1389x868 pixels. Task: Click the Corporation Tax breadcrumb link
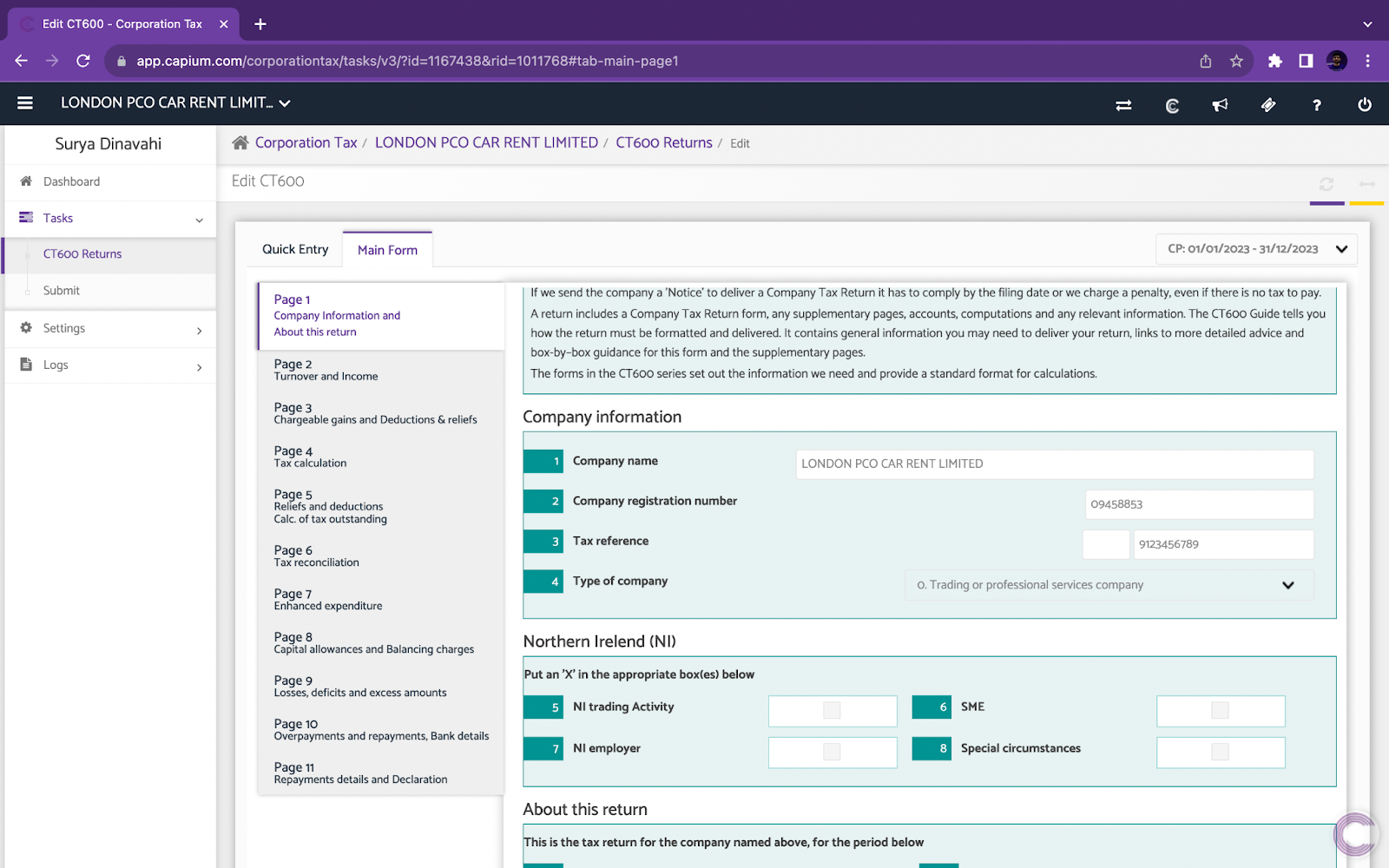coord(306,142)
